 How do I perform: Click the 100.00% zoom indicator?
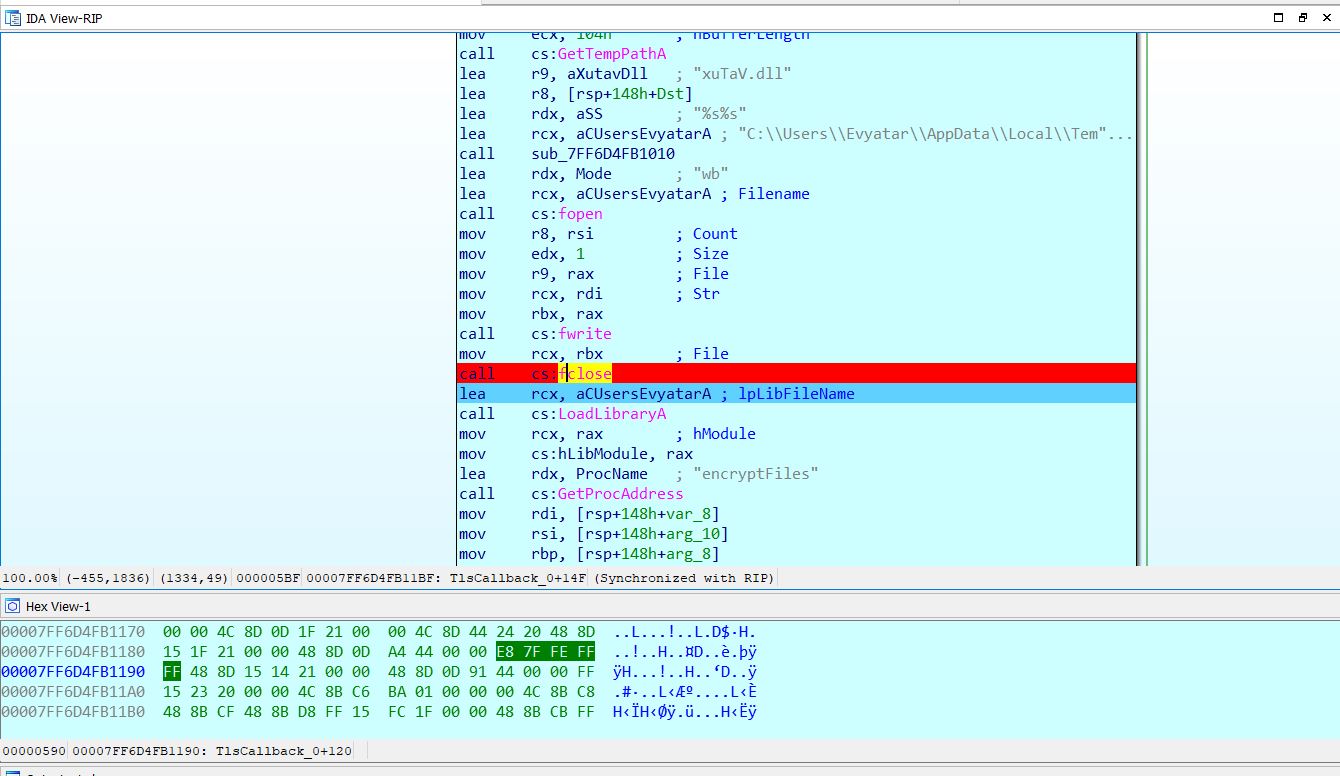coord(30,578)
